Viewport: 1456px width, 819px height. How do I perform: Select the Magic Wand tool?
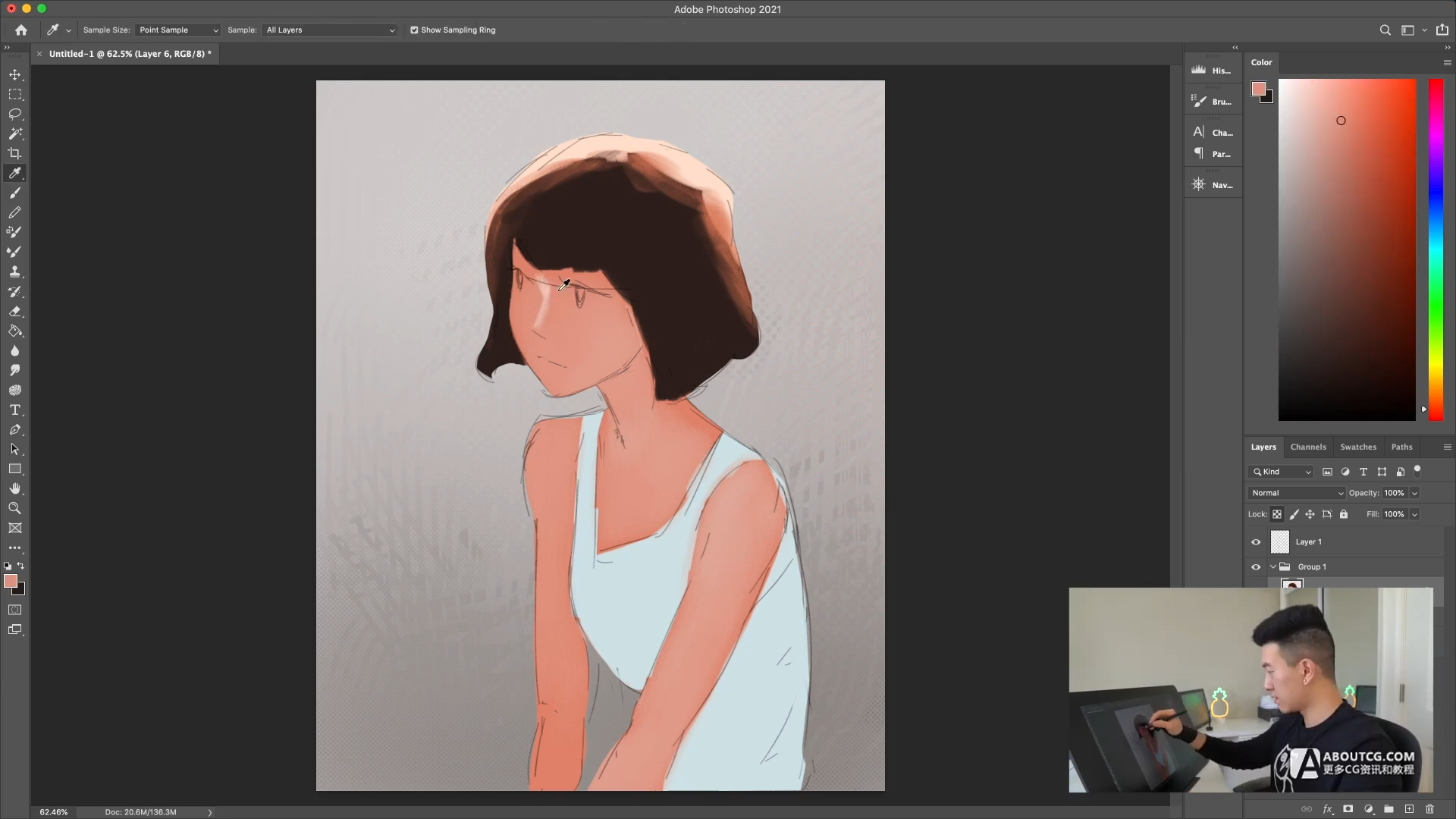click(14, 133)
